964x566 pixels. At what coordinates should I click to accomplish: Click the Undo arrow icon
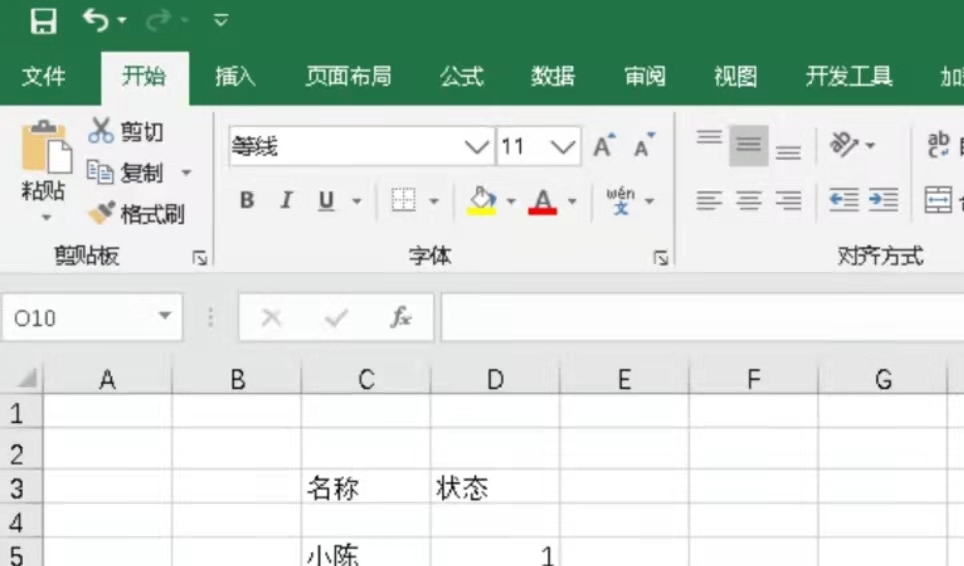point(96,20)
